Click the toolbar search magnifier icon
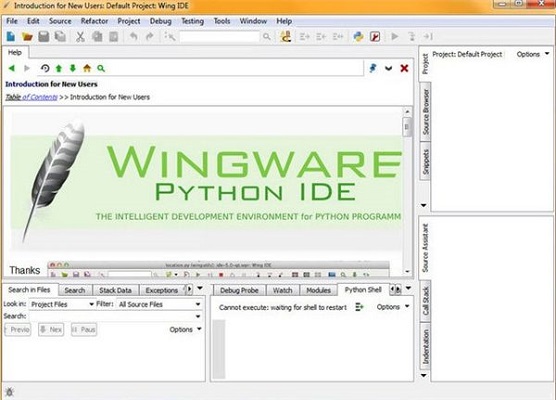This screenshot has height=400, width=556. coord(267,37)
